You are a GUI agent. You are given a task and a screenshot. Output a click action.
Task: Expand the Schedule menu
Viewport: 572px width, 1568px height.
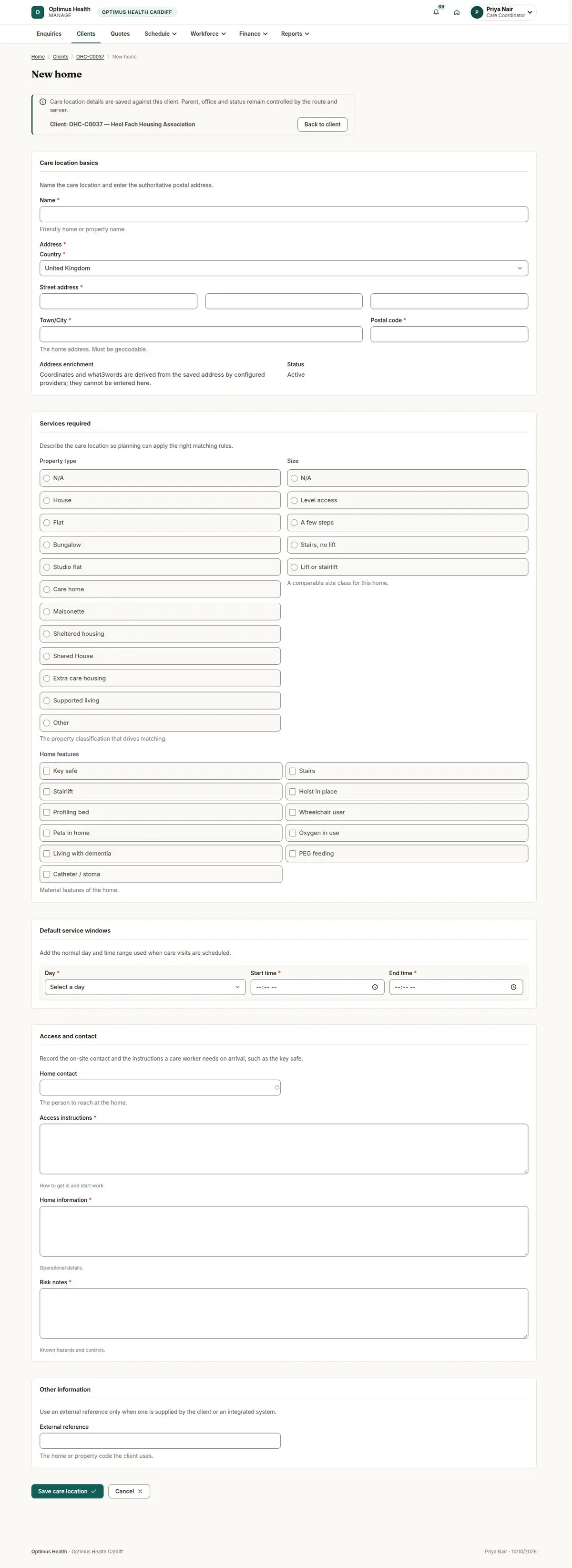160,34
